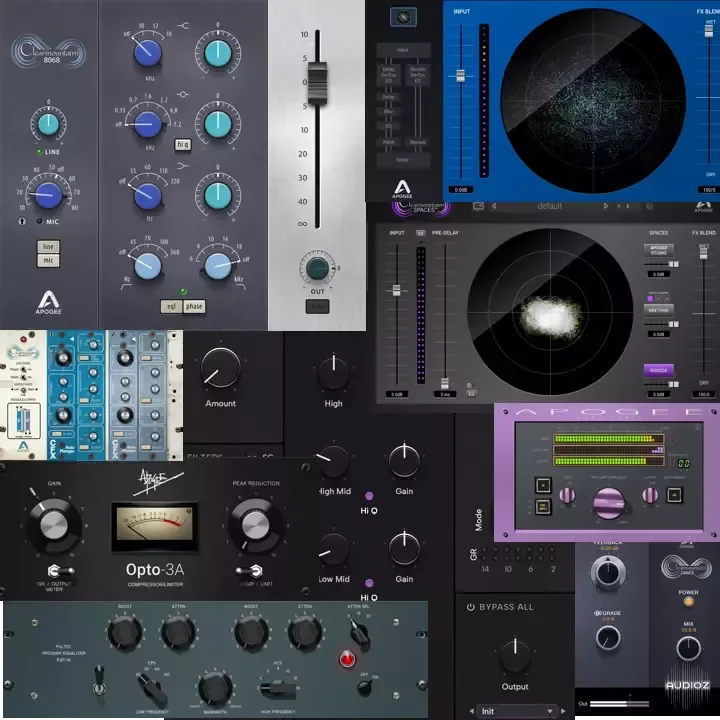The image size is (720, 720).
Task: Toggle the hi q button on 8068 EQ
Action: [x=183, y=145]
